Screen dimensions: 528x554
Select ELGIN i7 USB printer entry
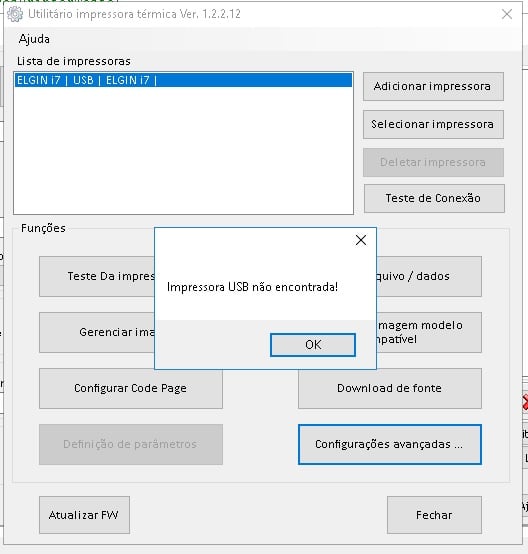click(x=183, y=80)
